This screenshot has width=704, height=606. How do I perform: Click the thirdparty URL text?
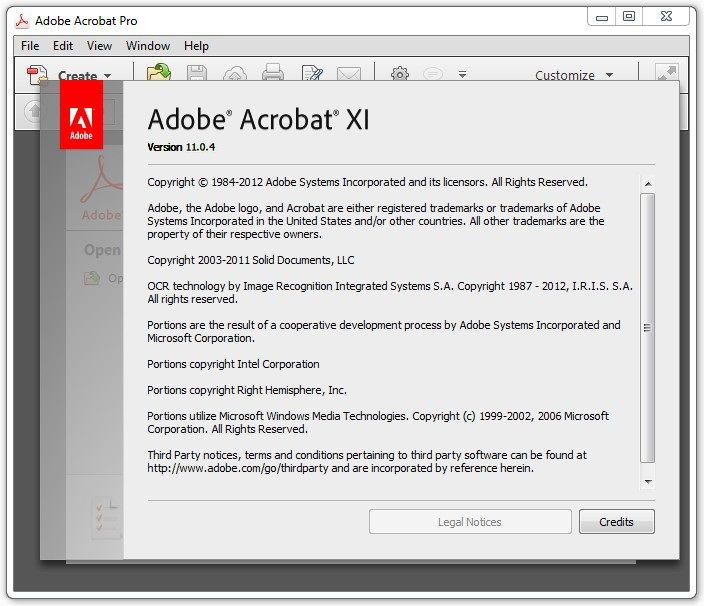coord(238,468)
